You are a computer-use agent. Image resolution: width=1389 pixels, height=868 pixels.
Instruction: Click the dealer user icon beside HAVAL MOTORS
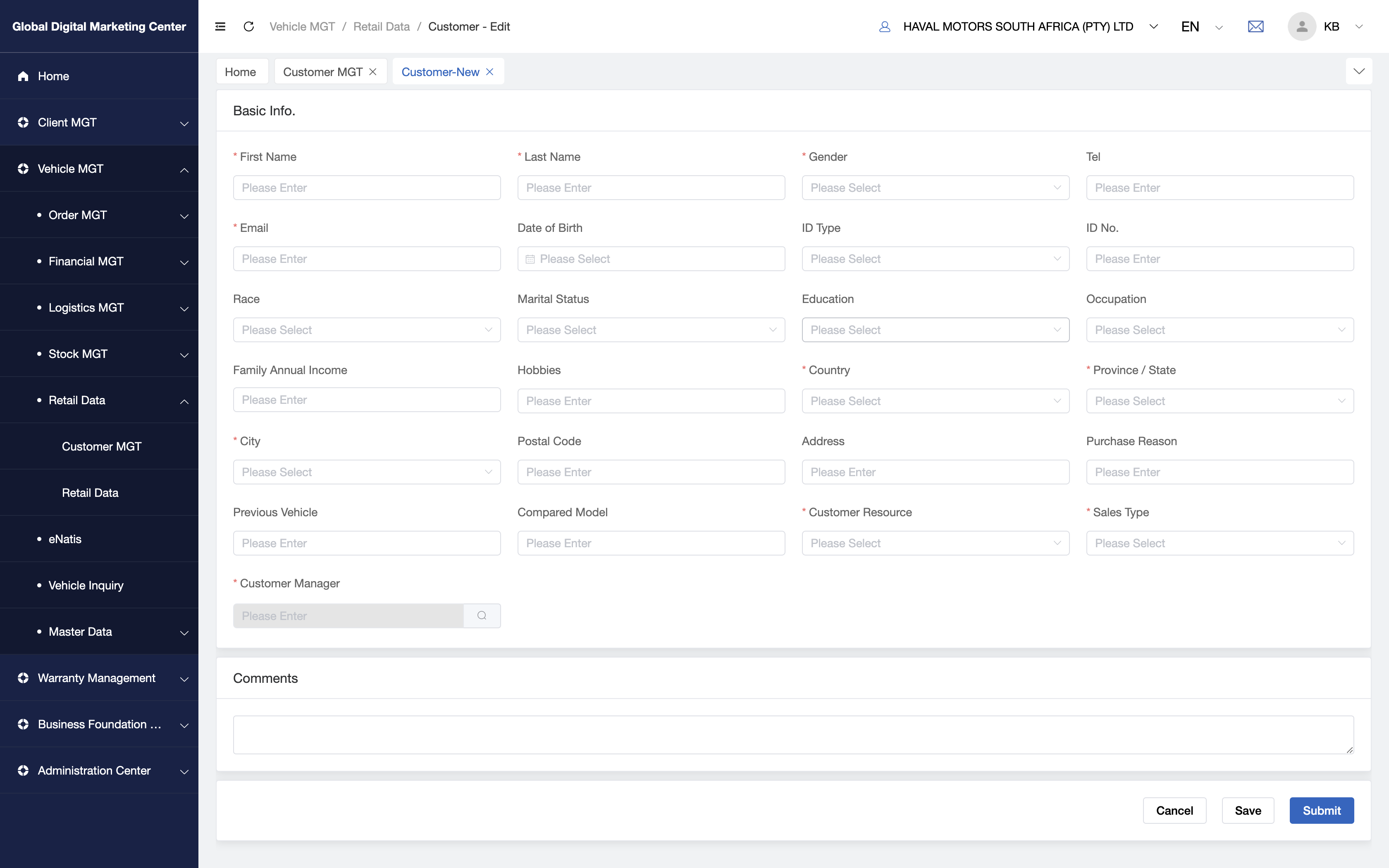pyautogui.click(x=885, y=26)
